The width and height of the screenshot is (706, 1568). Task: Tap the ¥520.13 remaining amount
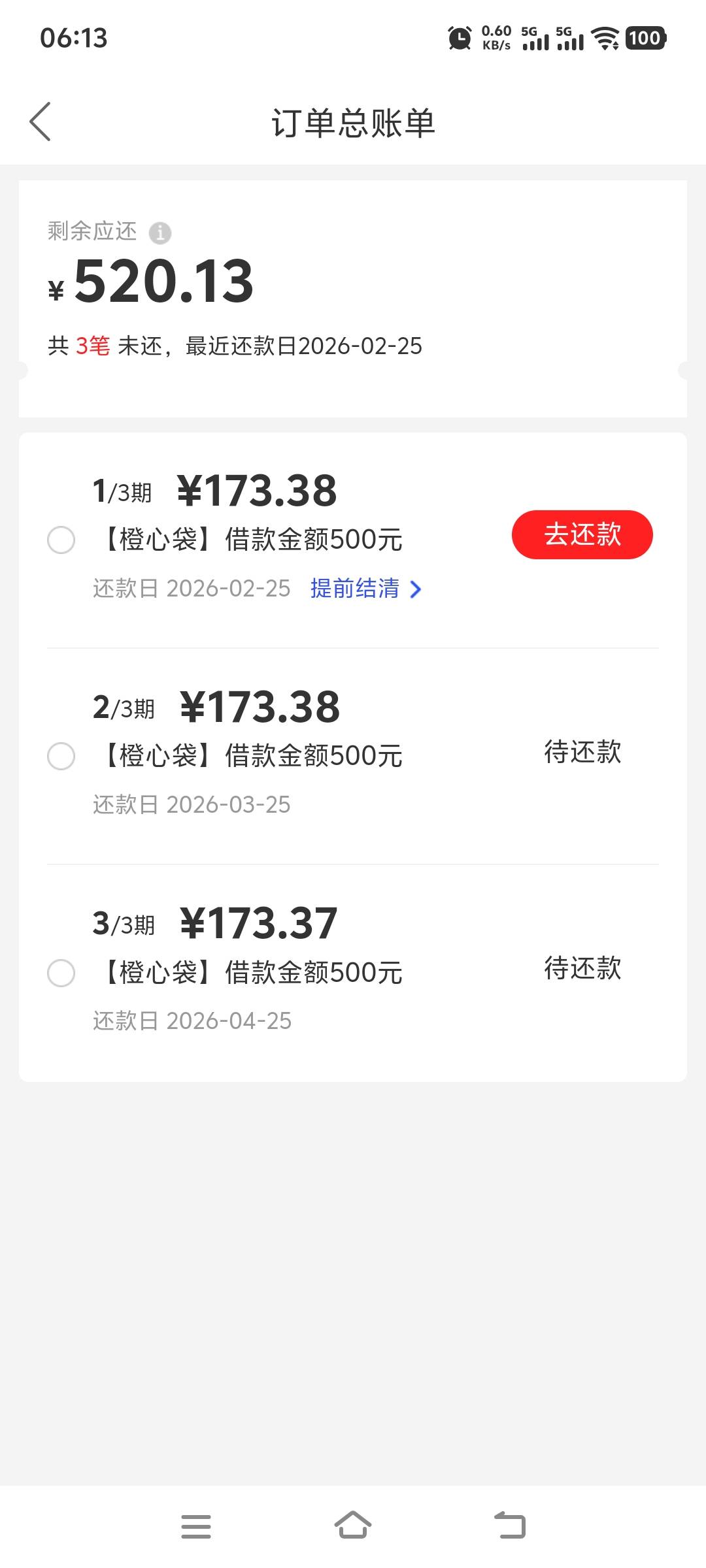163,282
